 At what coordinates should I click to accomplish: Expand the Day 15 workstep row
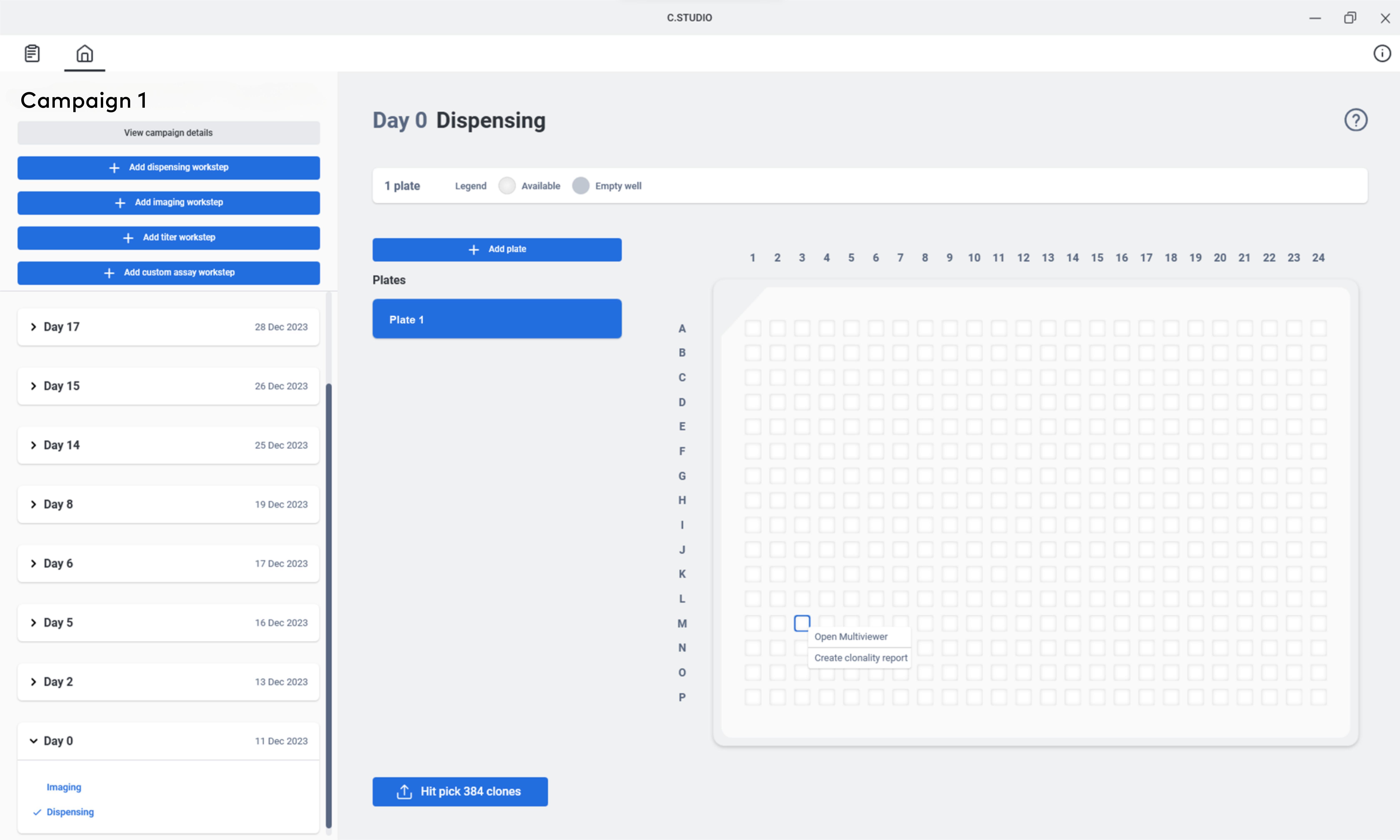[x=168, y=386]
